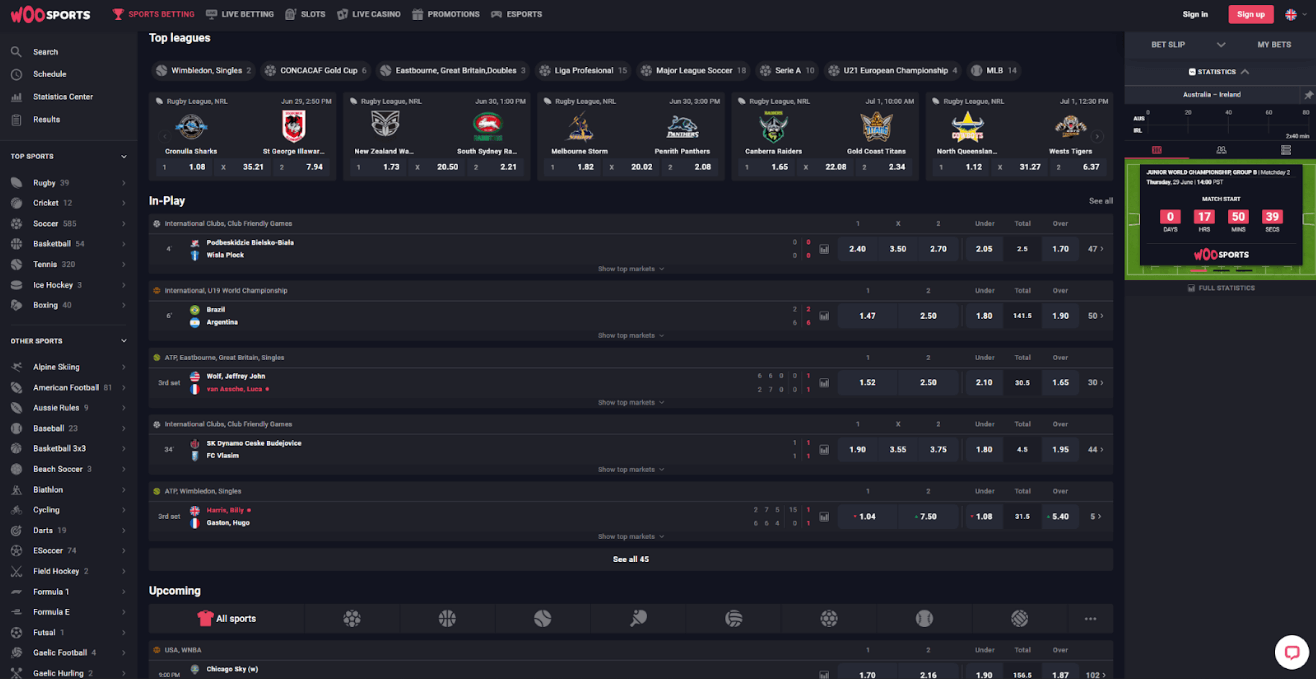Viewport: 1316px width, 679px height.
Task: Expand the Bet Slip chevron
Action: tap(1221, 45)
